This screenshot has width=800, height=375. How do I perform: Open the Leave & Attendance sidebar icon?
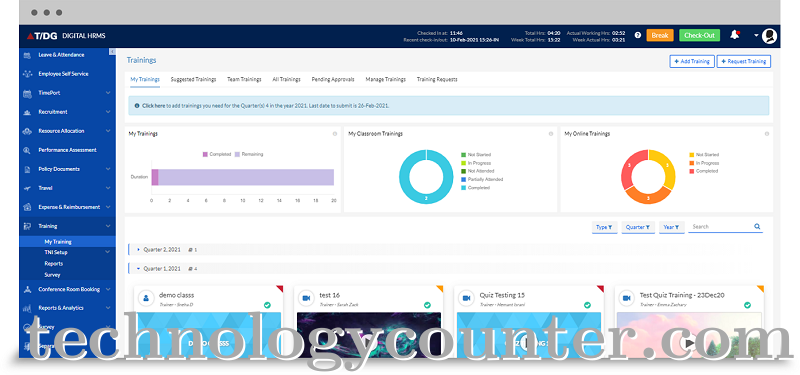pyautogui.click(x=28, y=55)
